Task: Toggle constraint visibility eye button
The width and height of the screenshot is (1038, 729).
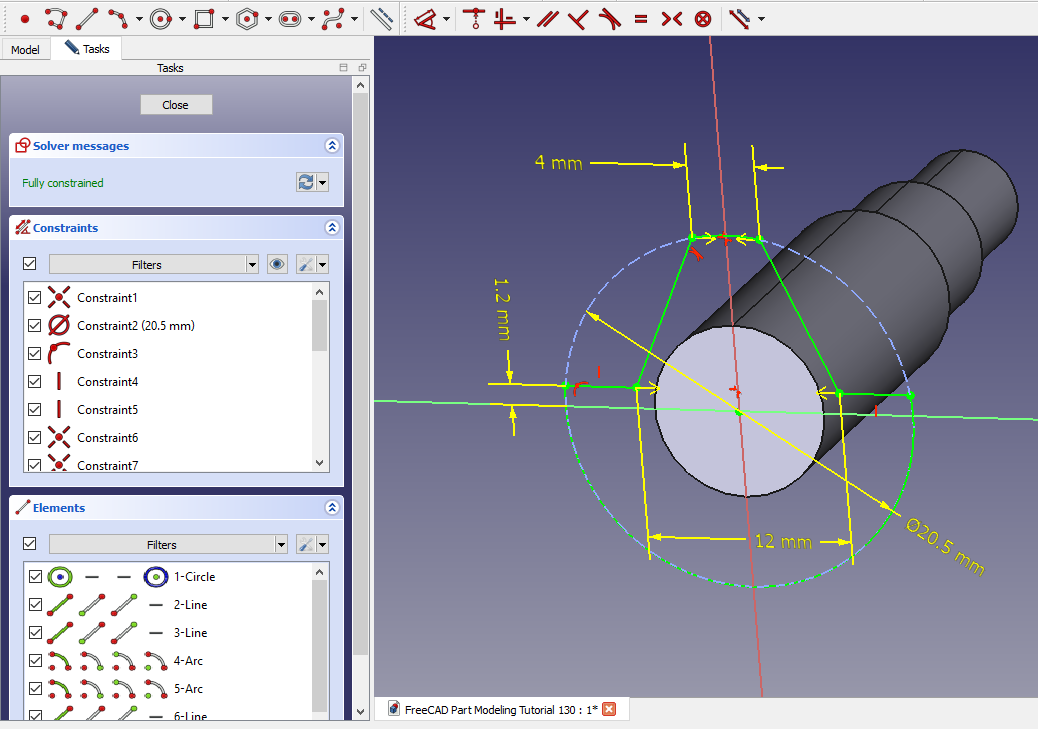Action: coord(278,264)
